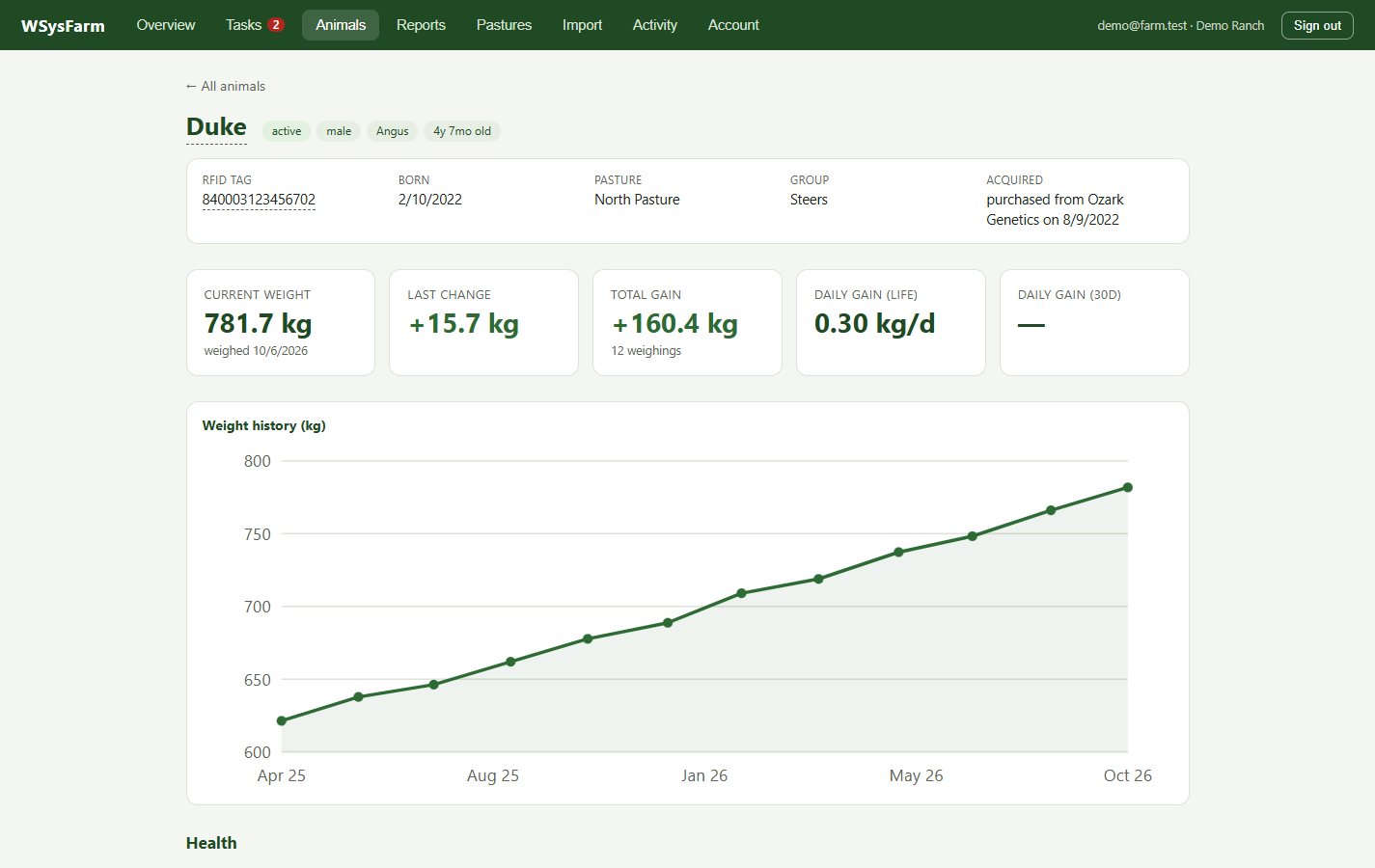Click the Aug 25 axis label
This screenshot has height=868, width=1375.
[493, 775]
